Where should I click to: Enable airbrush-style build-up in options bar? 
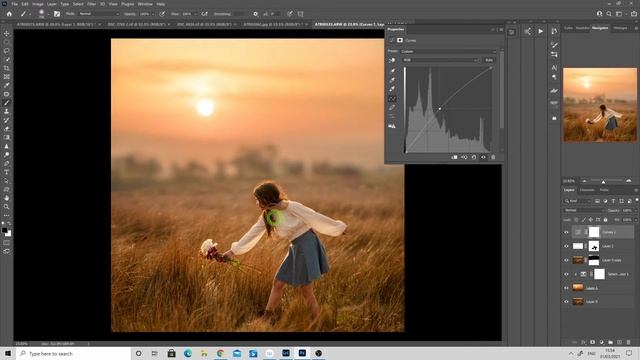204,14
